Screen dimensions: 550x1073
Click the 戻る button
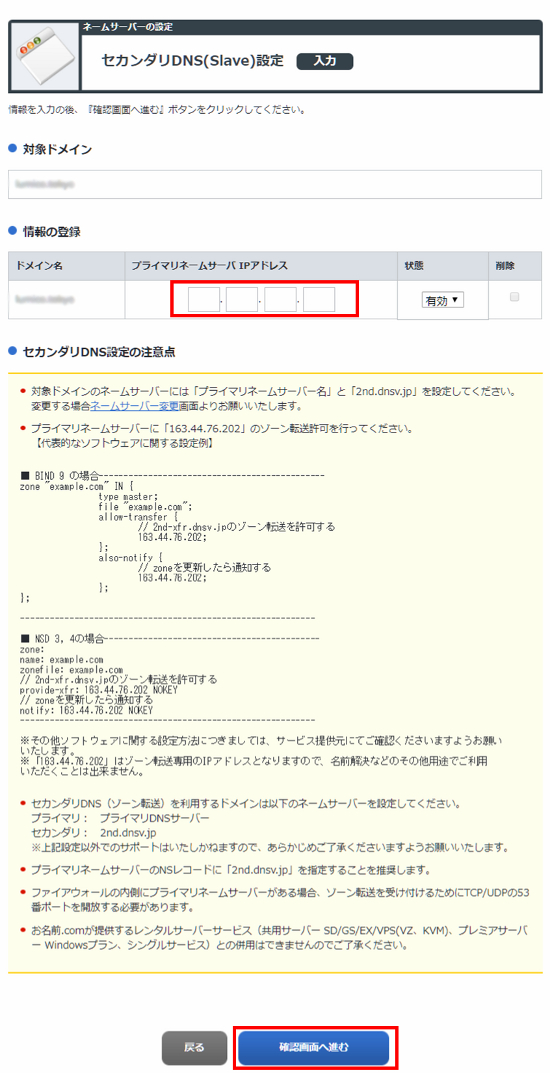pyautogui.click(x=194, y=1047)
